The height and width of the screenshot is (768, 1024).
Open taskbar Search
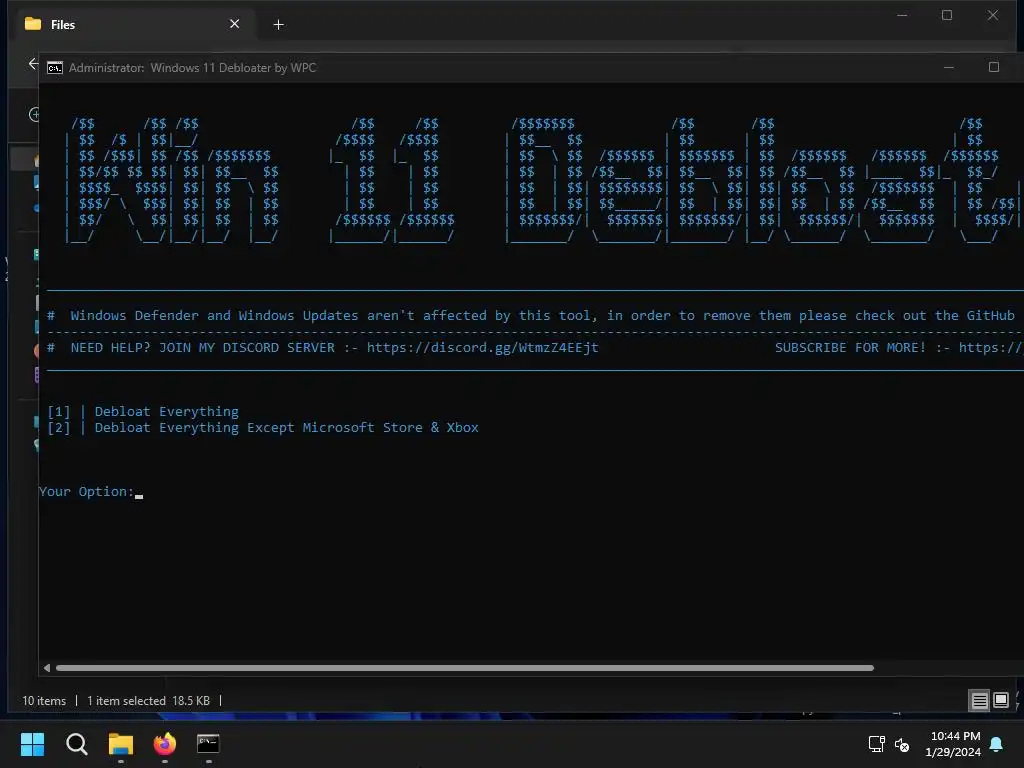pos(76,744)
